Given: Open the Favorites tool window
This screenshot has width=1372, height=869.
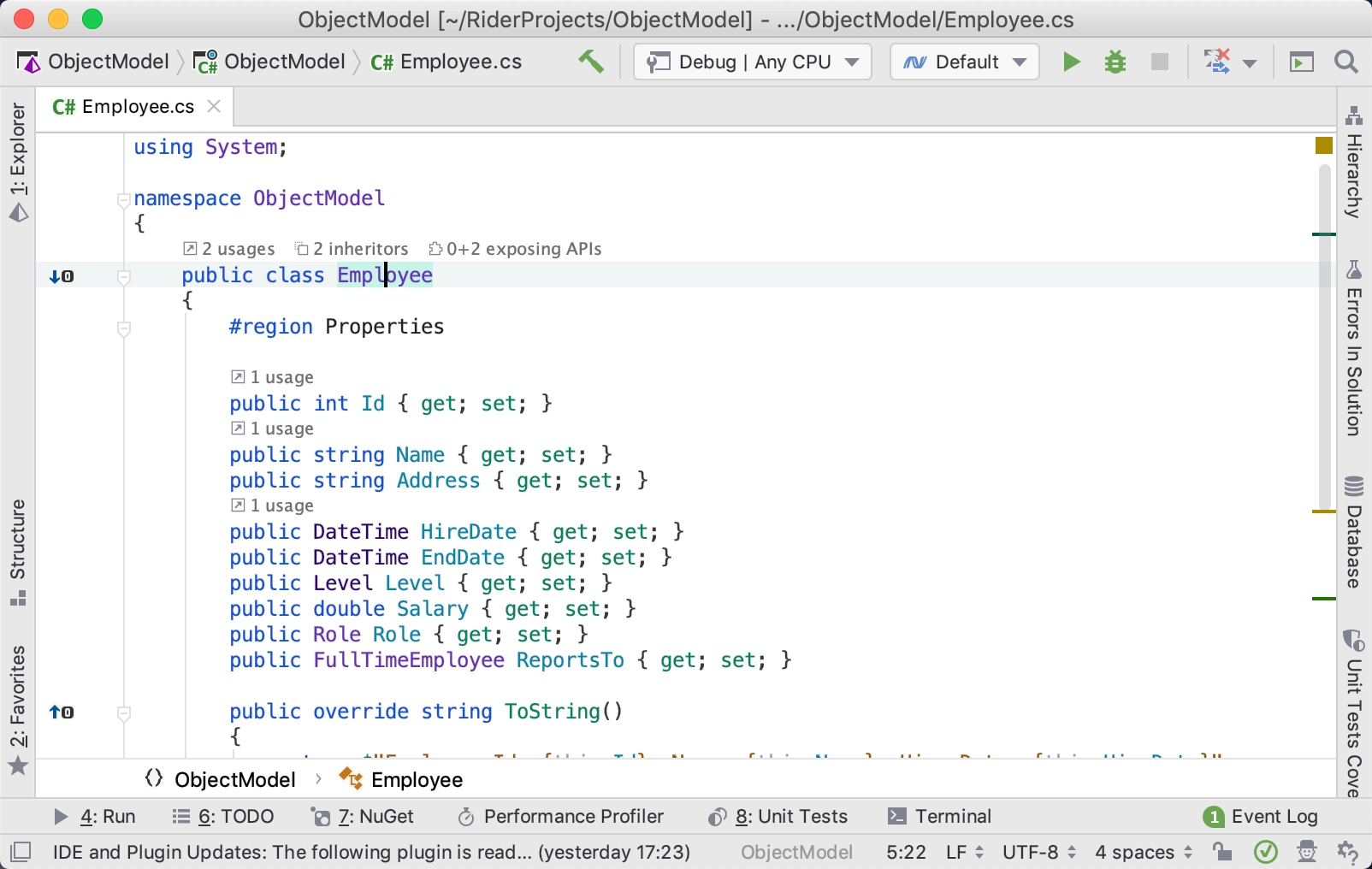Looking at the screenshot, I should pyautogui.click(x=18, y=710).
